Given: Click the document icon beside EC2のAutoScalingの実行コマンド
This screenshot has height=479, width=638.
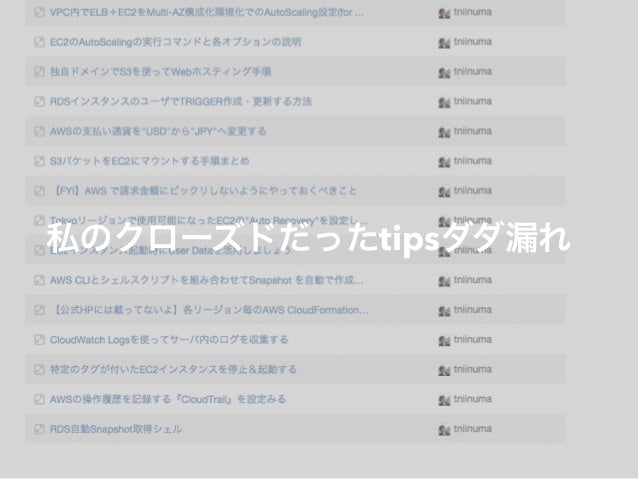Looking at the screenshot, I should click(39, 42).
